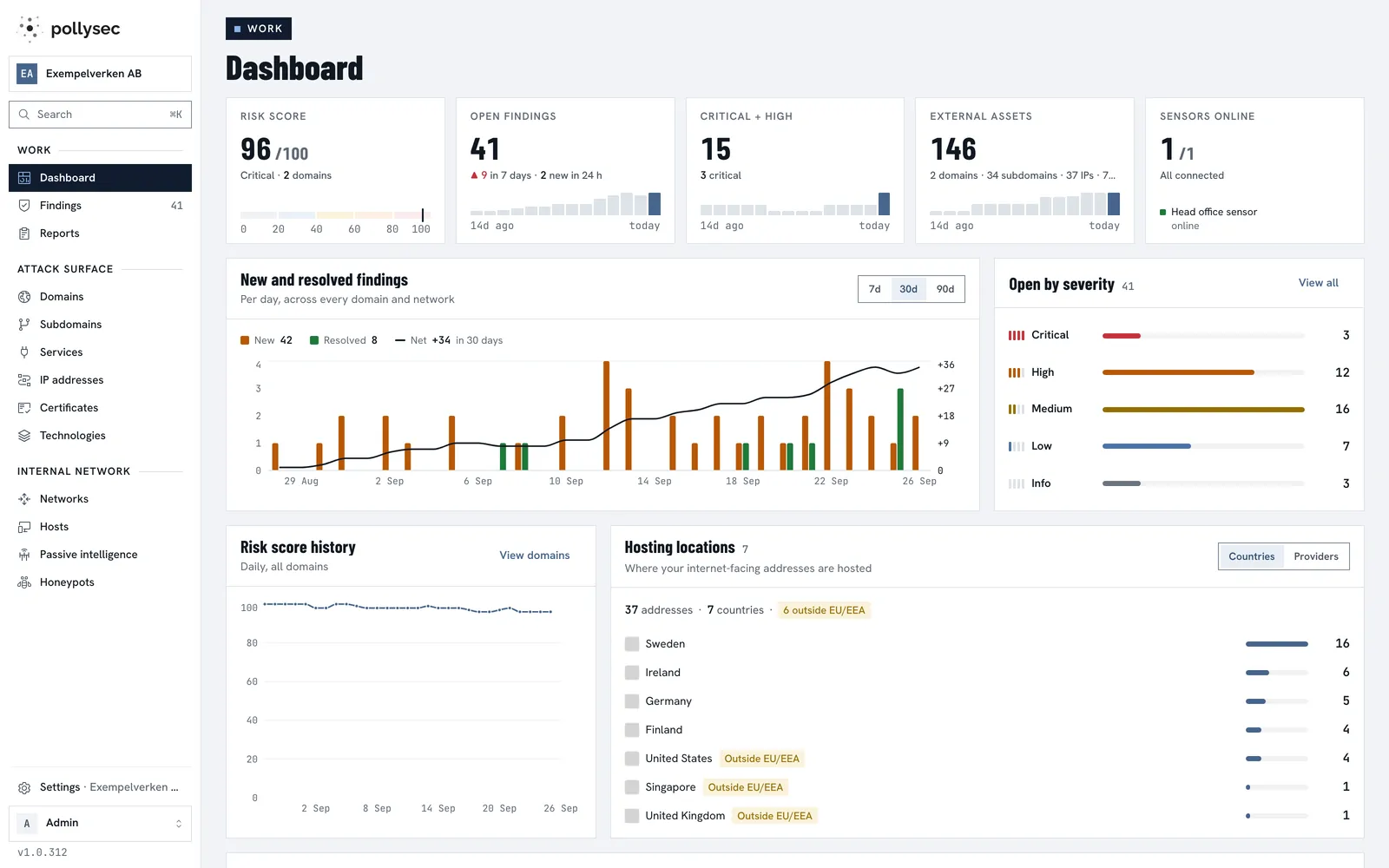Click the Ireland country row
Image resolution: width=1389 pixels, height=868 pixels.
pyautogui.click(x=987, y=673)
